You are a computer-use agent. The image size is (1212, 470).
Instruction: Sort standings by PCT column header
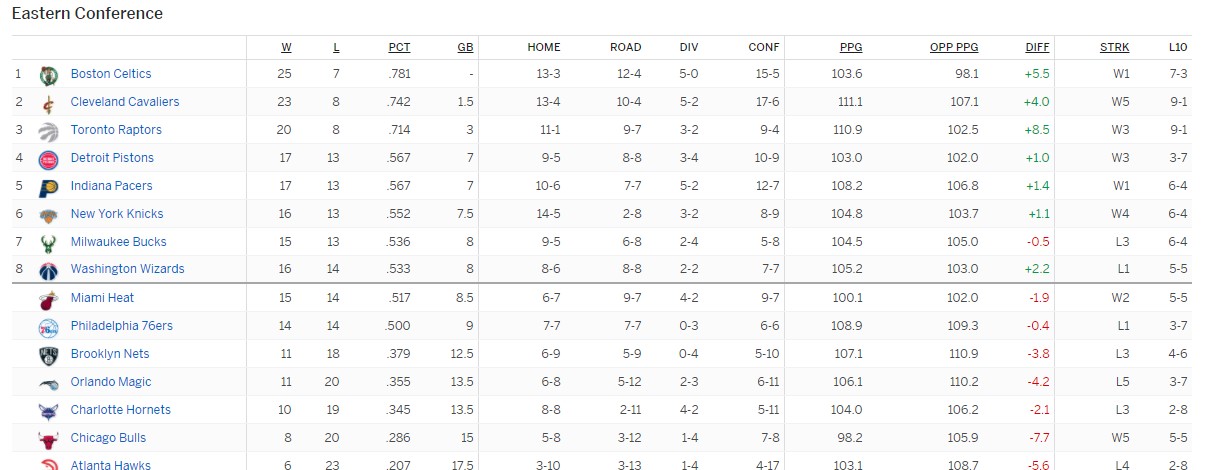[x=399, y=47]
